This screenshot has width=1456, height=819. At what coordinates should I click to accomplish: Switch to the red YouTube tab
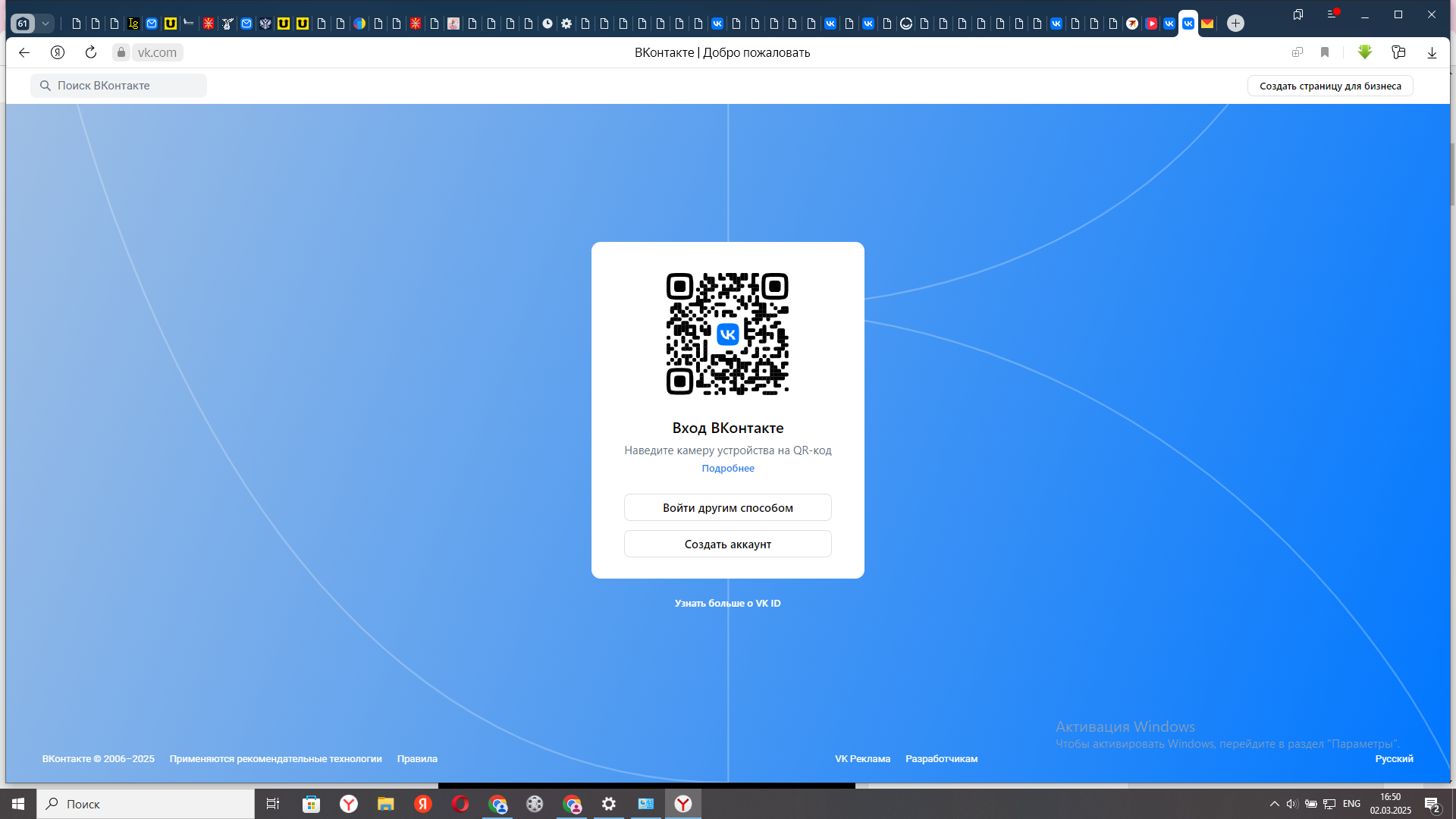coord(1151,24)
